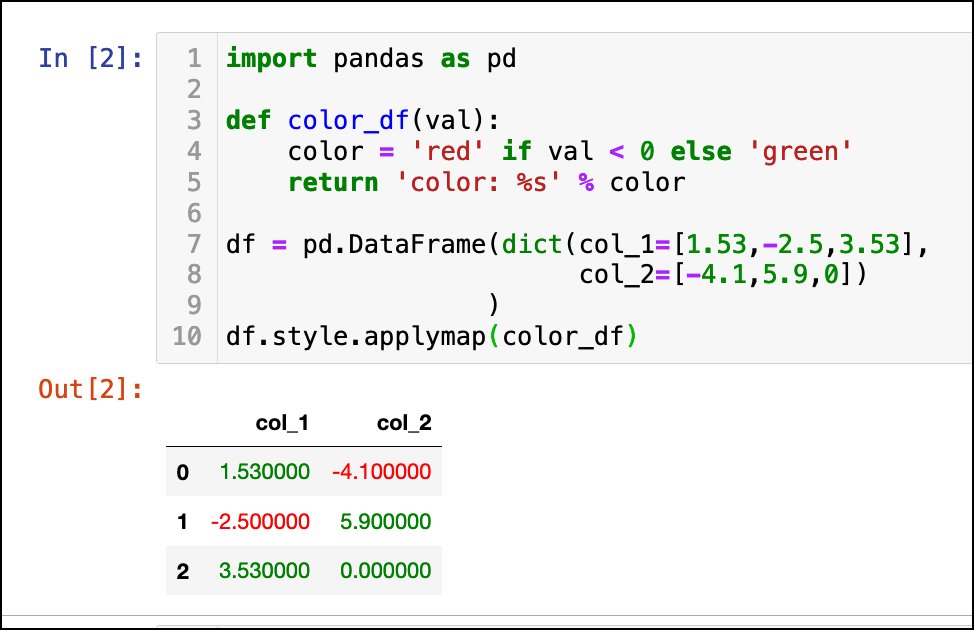Click the Out[2]: output prompt label

point(91,390)
